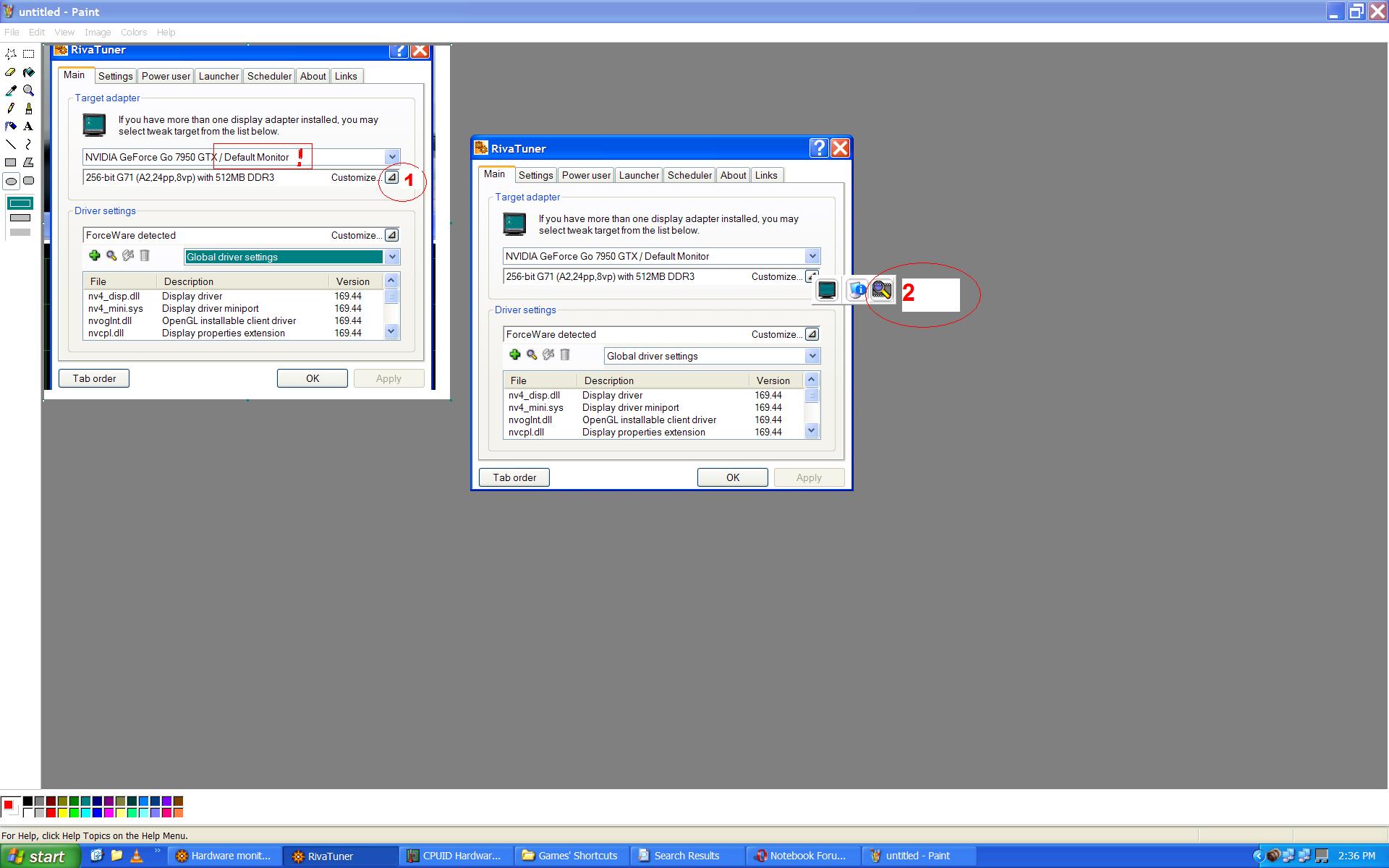Switch to Settings tab in floating RivaTuner dialog
Image resolution: width=1389 pixels, height=868 pixels.
pyautogui.click(x=535, y=175)
